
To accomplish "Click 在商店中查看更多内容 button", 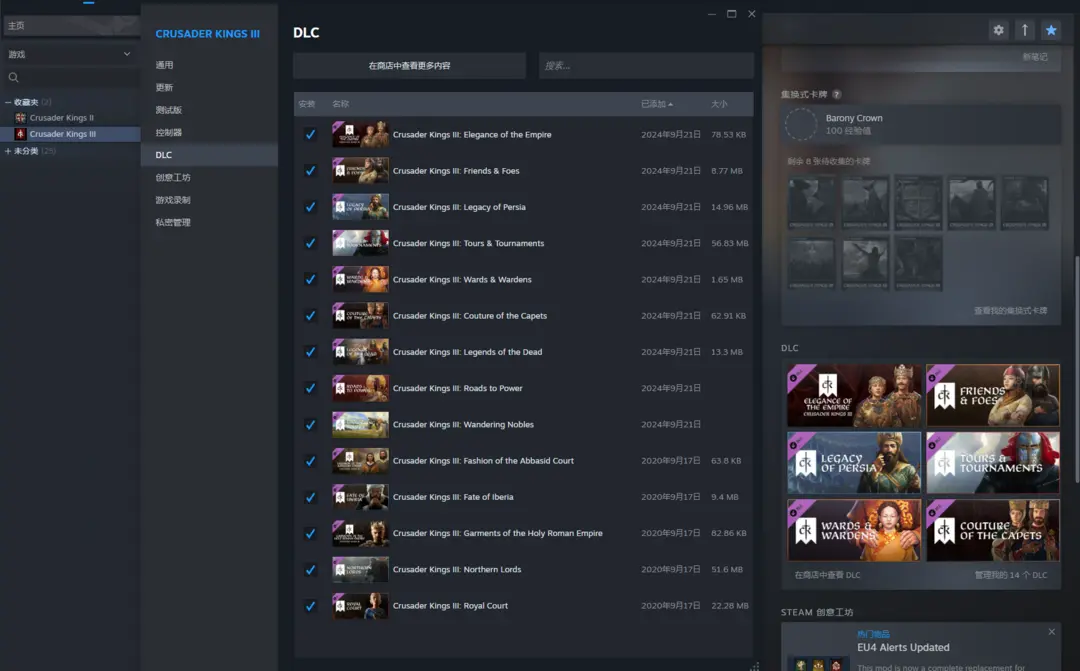I will click(409, 65).
